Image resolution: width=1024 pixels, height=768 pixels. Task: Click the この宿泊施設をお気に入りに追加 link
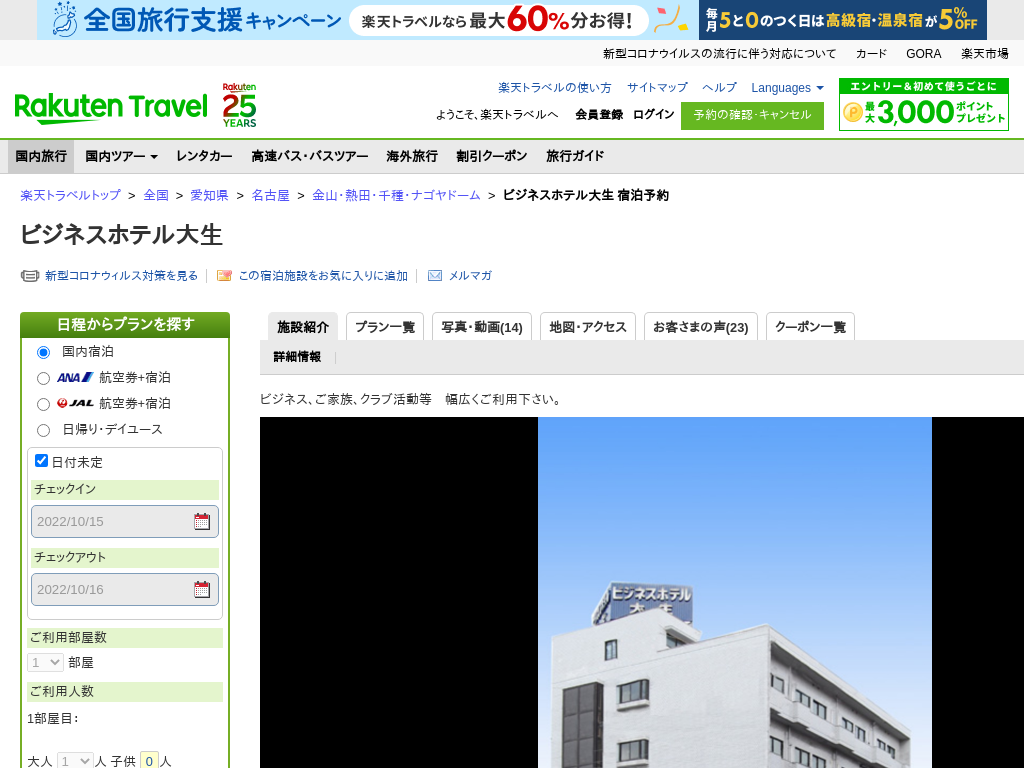(x=323, y=276)
